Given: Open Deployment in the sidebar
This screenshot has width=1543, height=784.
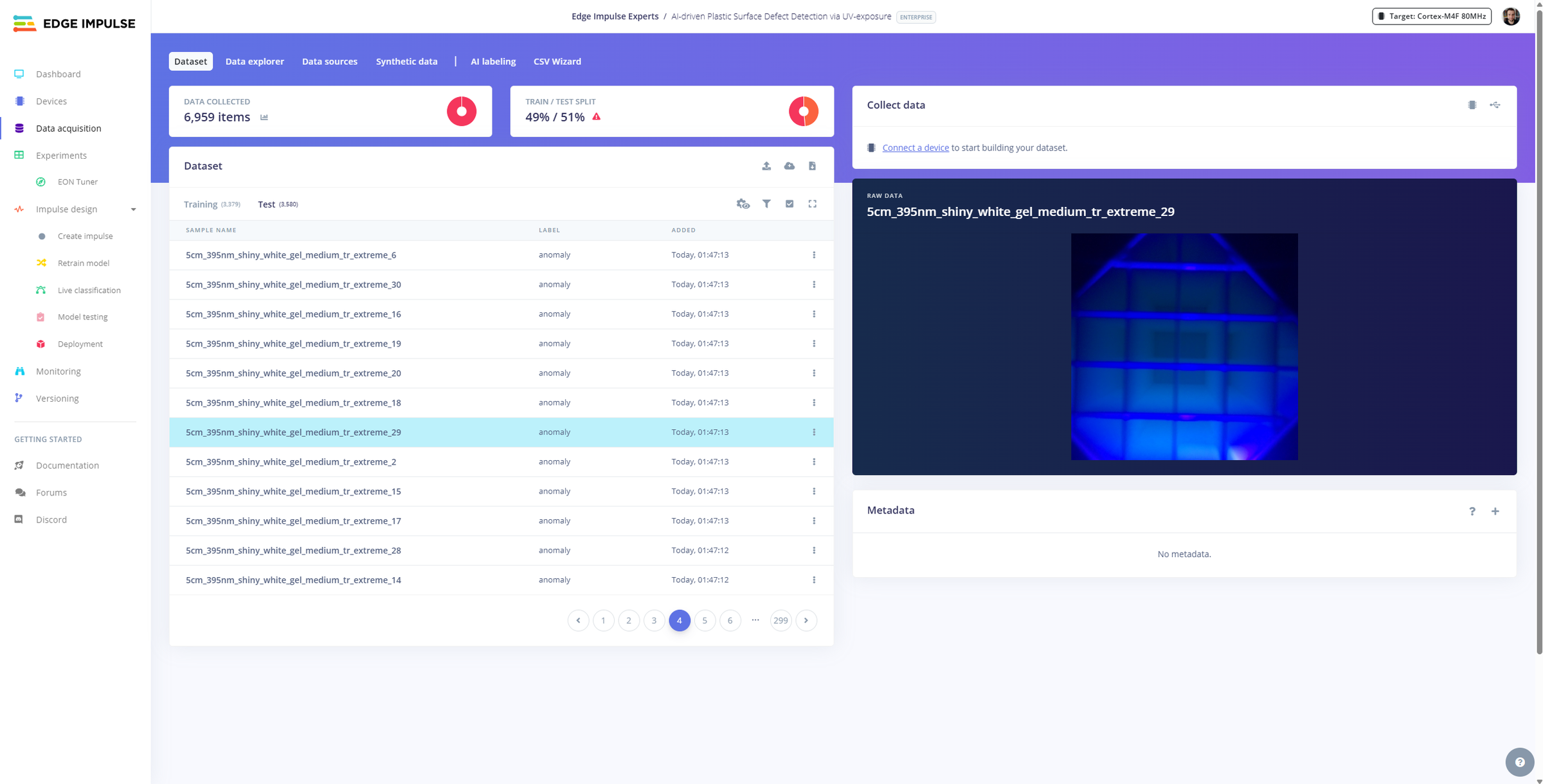Looking at the screenshot, I should click(x=80, y=344).
